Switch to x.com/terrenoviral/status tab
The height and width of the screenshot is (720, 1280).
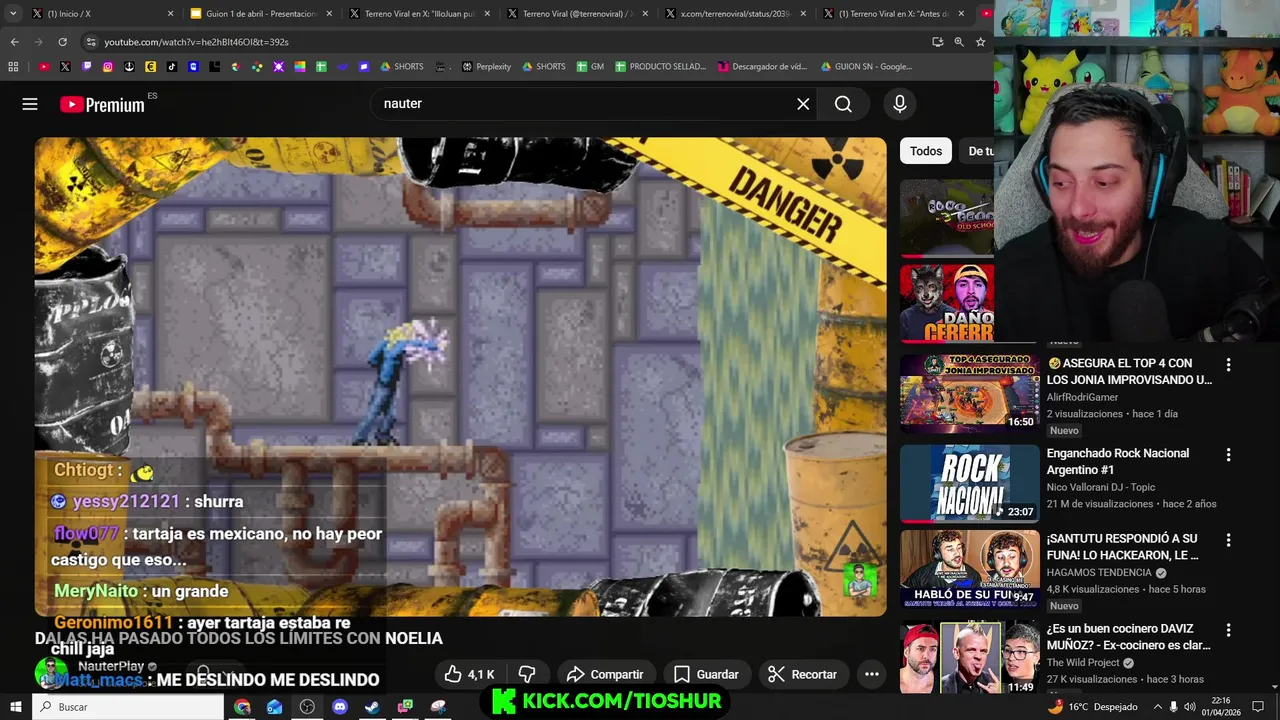(x=734, y=14)
